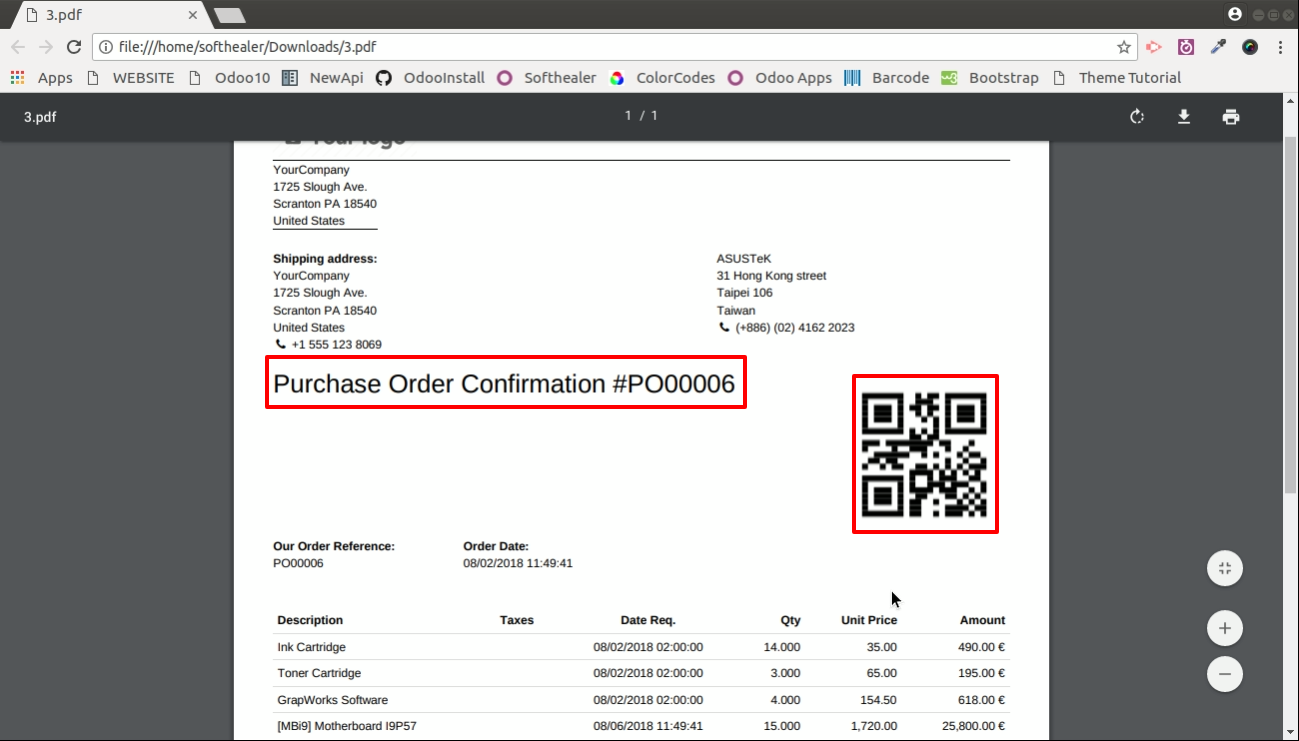Click the Purchase Order Confirmation #PO00006 heading
Image resolution: width=1299 pixels, height=741 pixels.
[x=504, y=384]
